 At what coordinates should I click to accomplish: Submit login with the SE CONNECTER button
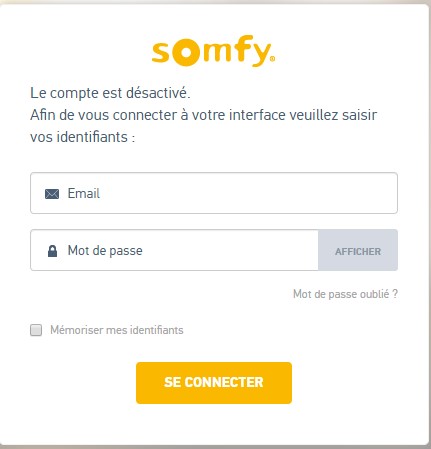tap(214, 383)
